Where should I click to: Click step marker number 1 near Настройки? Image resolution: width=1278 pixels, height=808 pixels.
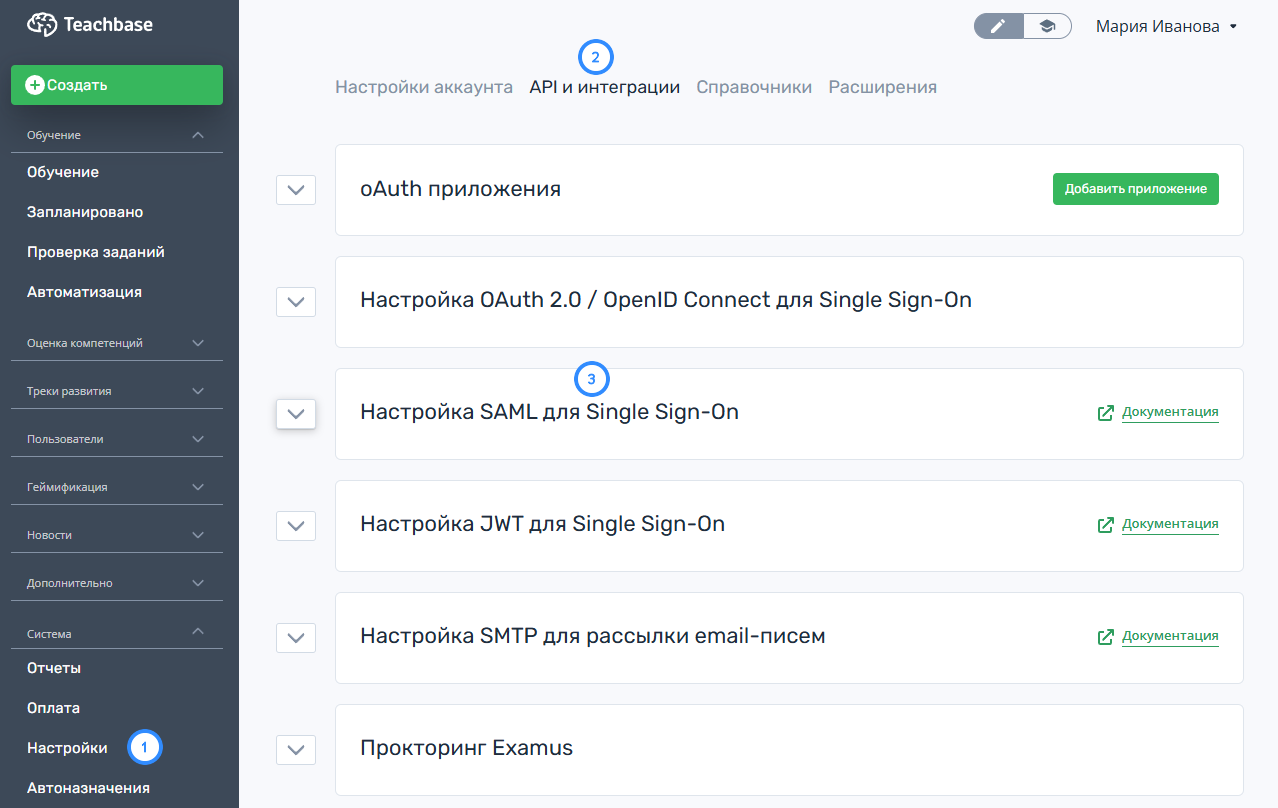(x=144, y=746)
